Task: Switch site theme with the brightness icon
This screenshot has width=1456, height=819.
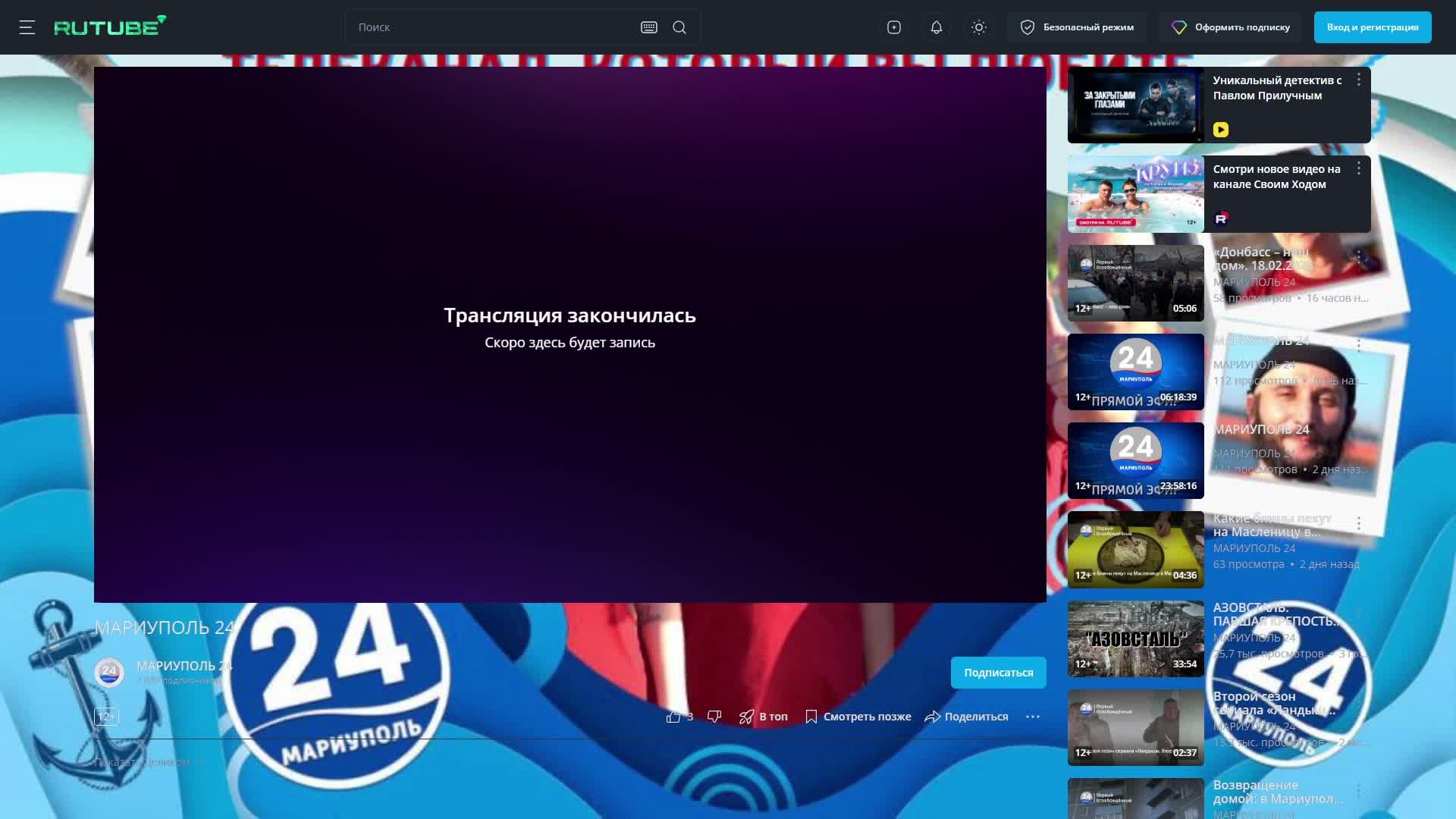Action: tap(979, 27)
